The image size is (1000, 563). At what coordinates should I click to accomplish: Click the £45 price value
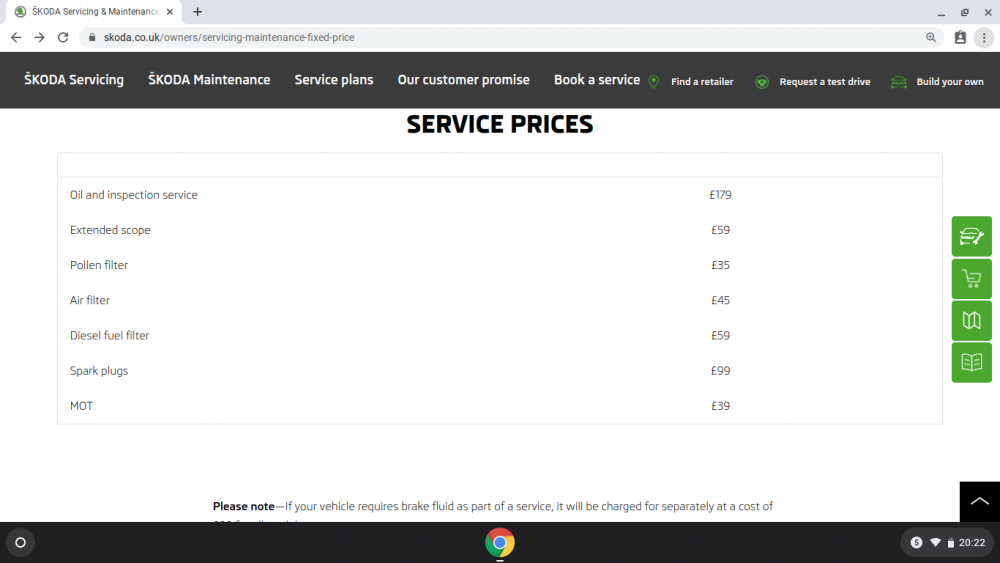[721, 300]
